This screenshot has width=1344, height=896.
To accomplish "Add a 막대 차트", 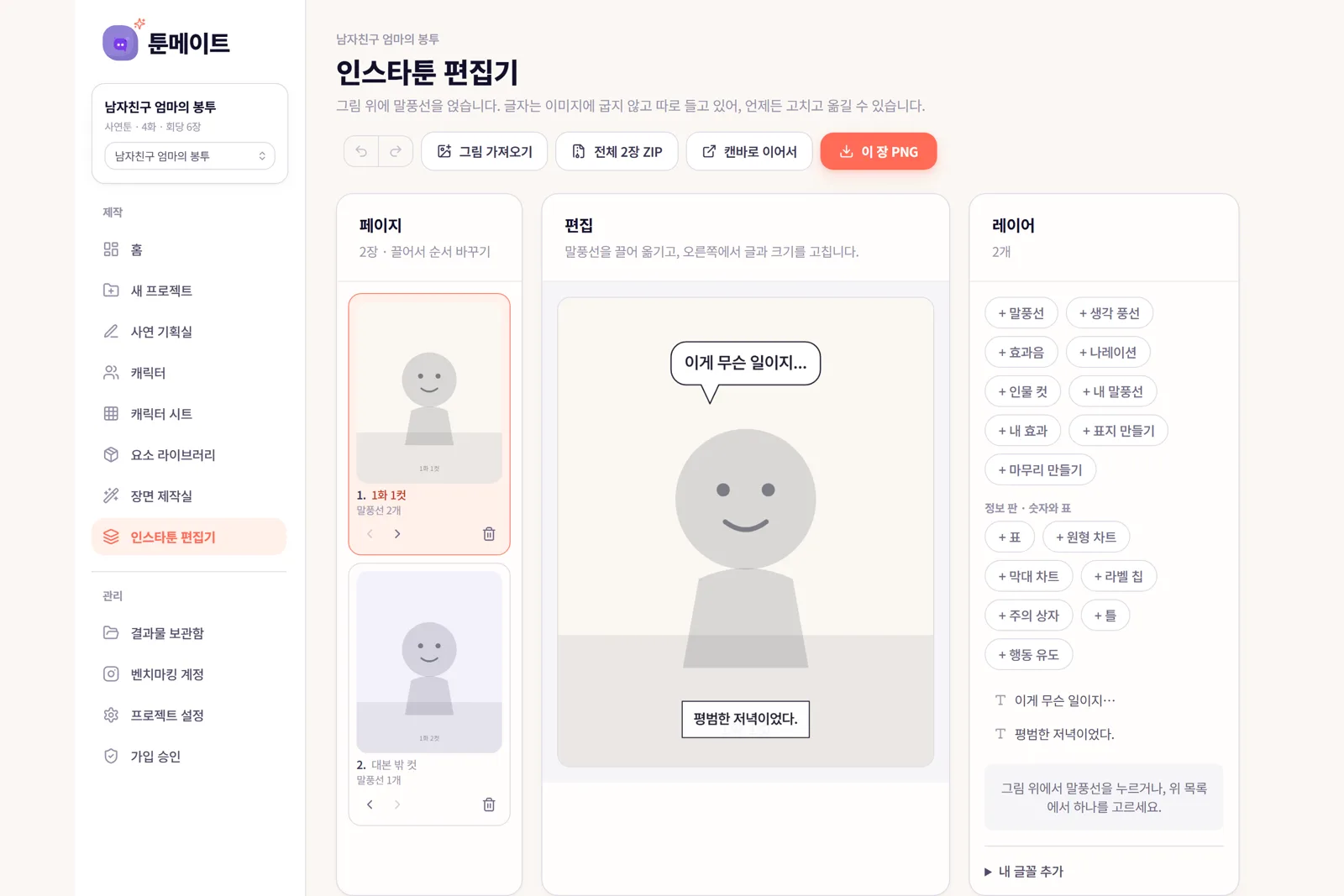I will pos(1028,576).
